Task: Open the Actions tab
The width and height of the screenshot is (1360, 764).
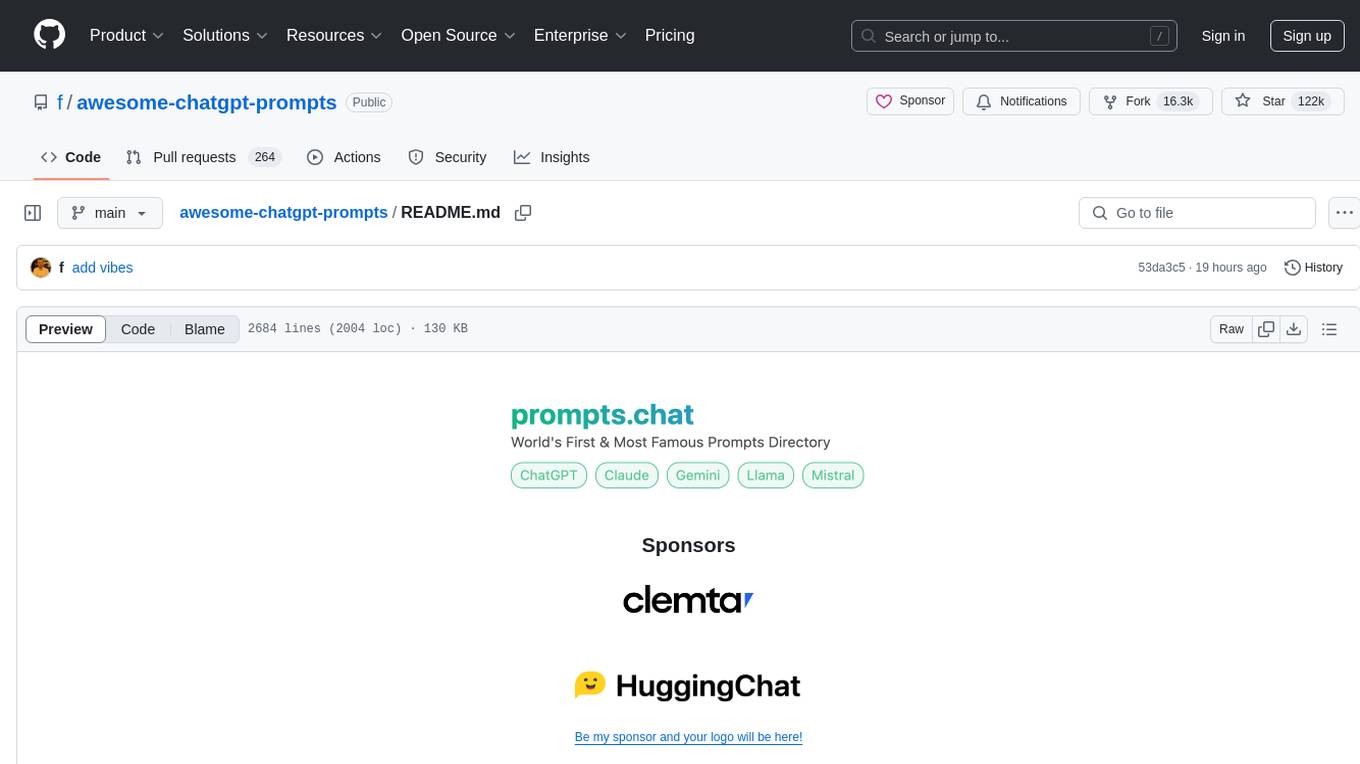Action: 343,157
